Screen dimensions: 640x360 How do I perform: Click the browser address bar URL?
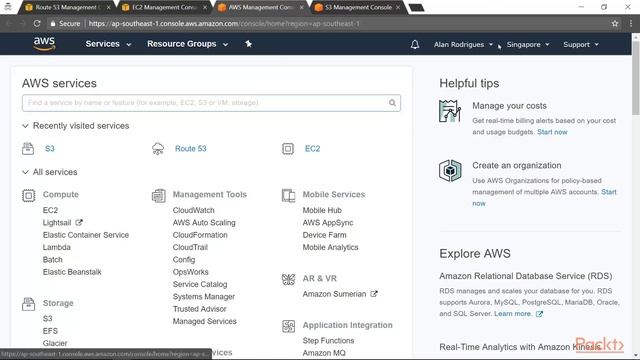[224, 24]
